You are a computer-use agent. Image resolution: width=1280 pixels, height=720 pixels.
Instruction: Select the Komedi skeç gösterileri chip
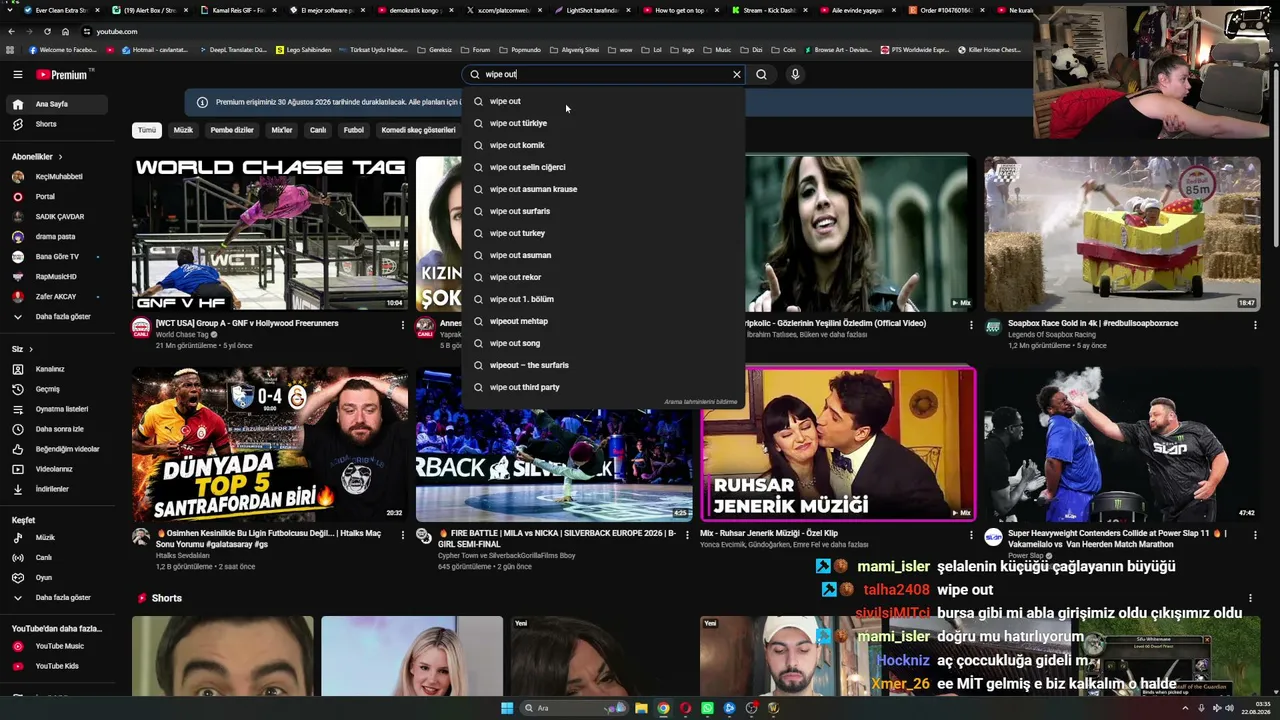pyautogui.click(x=419, y=130)
